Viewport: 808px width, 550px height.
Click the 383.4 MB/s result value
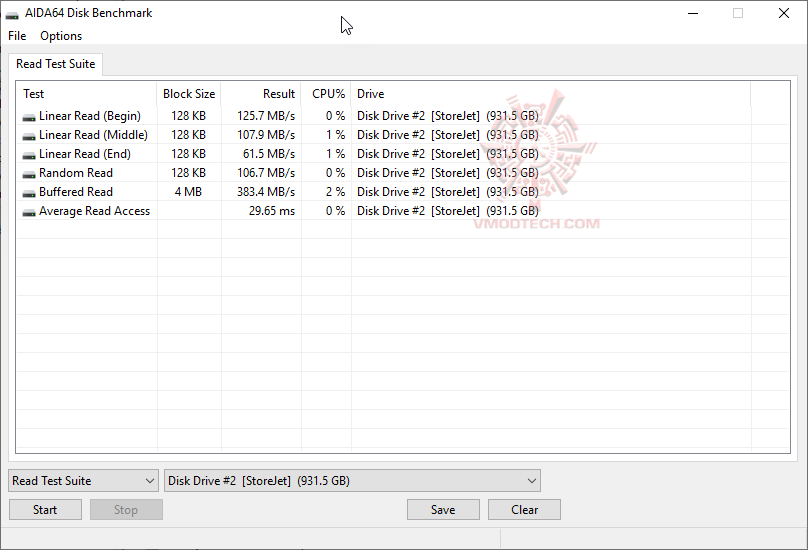pyautogui.click(x=266, y=192)
